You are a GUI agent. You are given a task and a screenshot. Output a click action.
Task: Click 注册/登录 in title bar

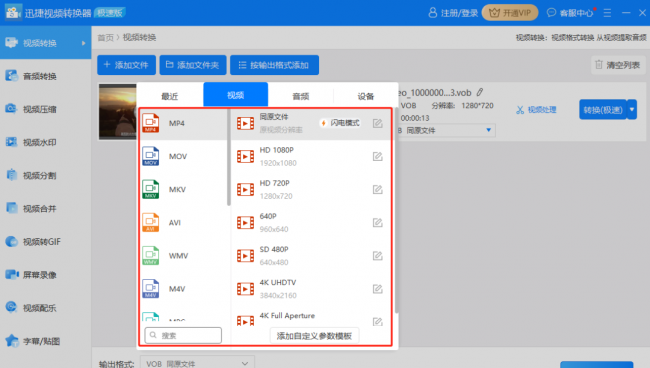(453, 13)
